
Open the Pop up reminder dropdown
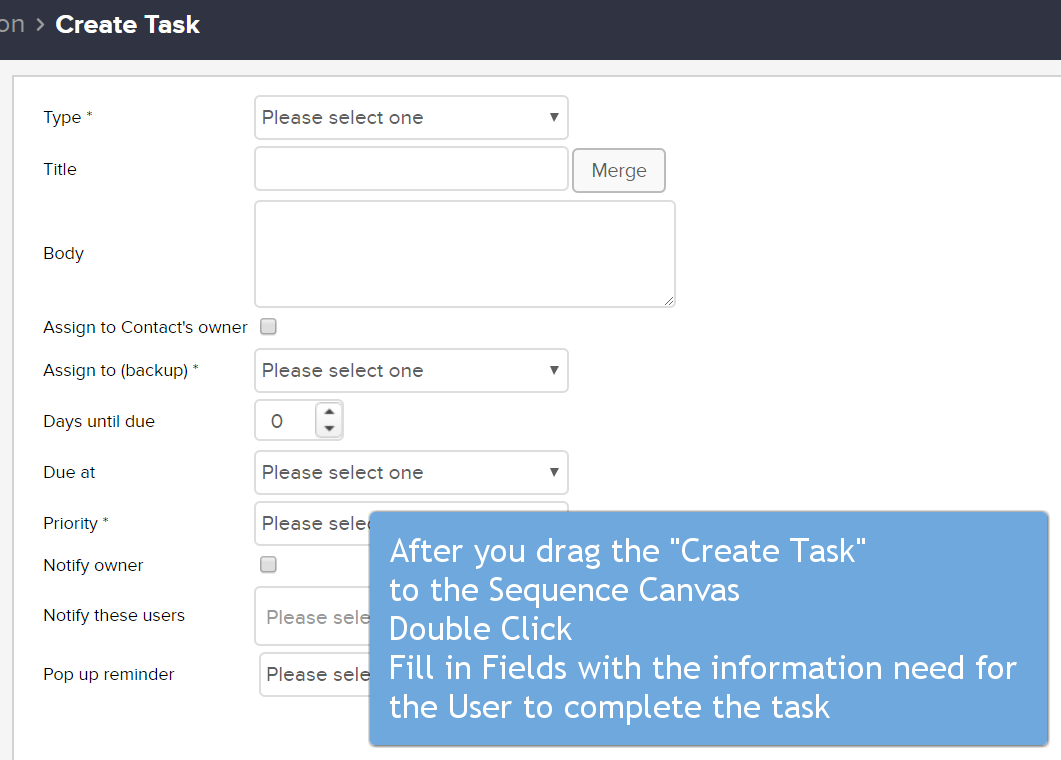point(313,674)
